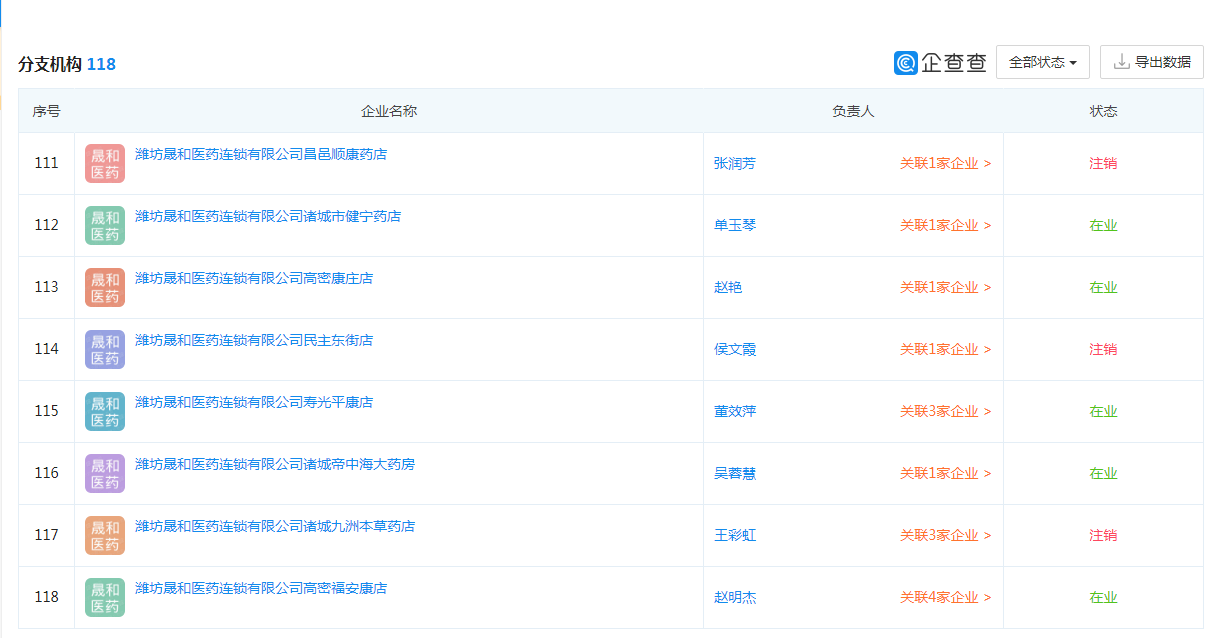Click the 晟和医药 logo in row 116

(105, 473)
